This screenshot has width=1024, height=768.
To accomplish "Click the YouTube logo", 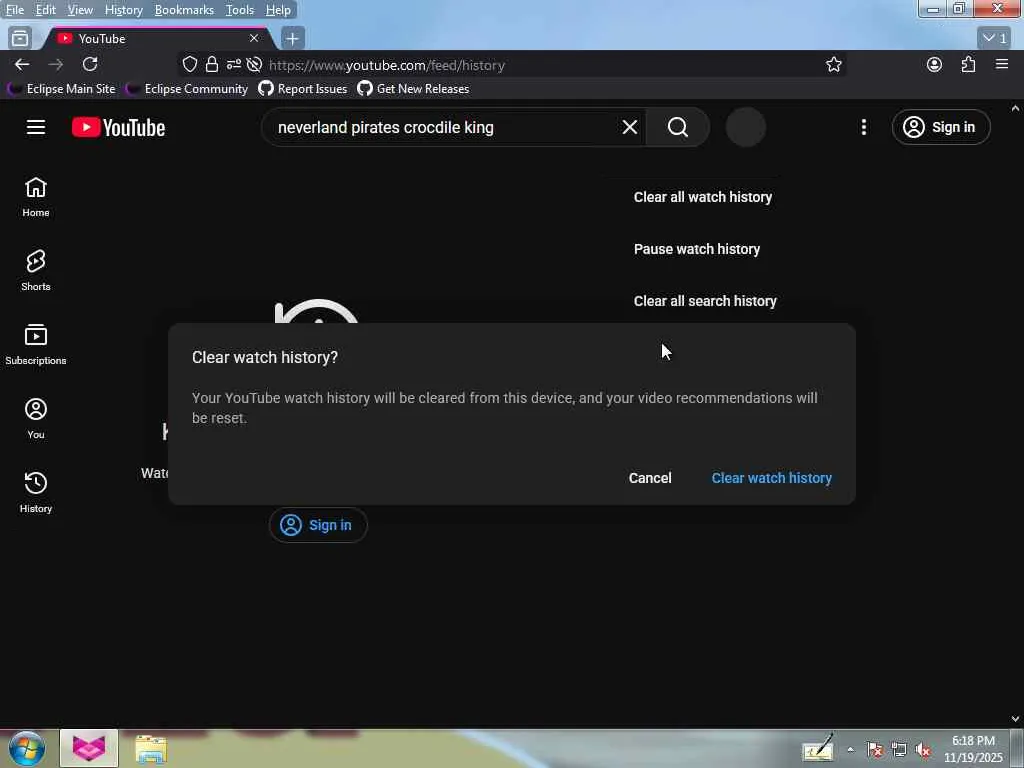I will pyautogui.click(x=118, y=127).
